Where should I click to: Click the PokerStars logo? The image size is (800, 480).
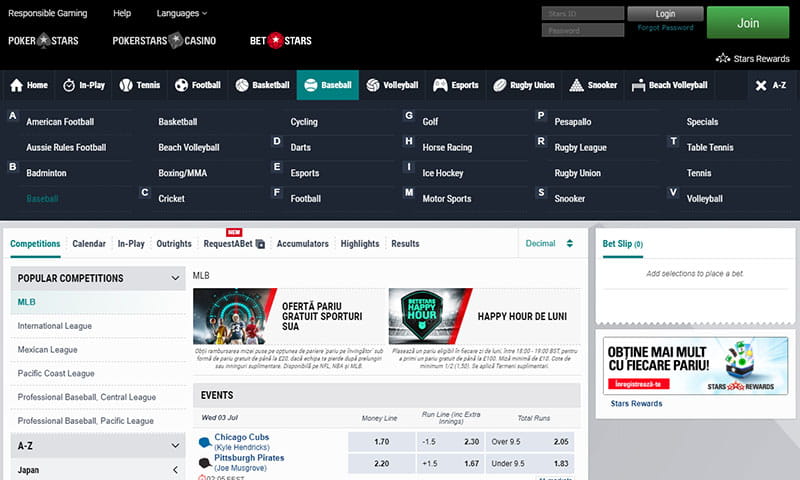point(43,40)
